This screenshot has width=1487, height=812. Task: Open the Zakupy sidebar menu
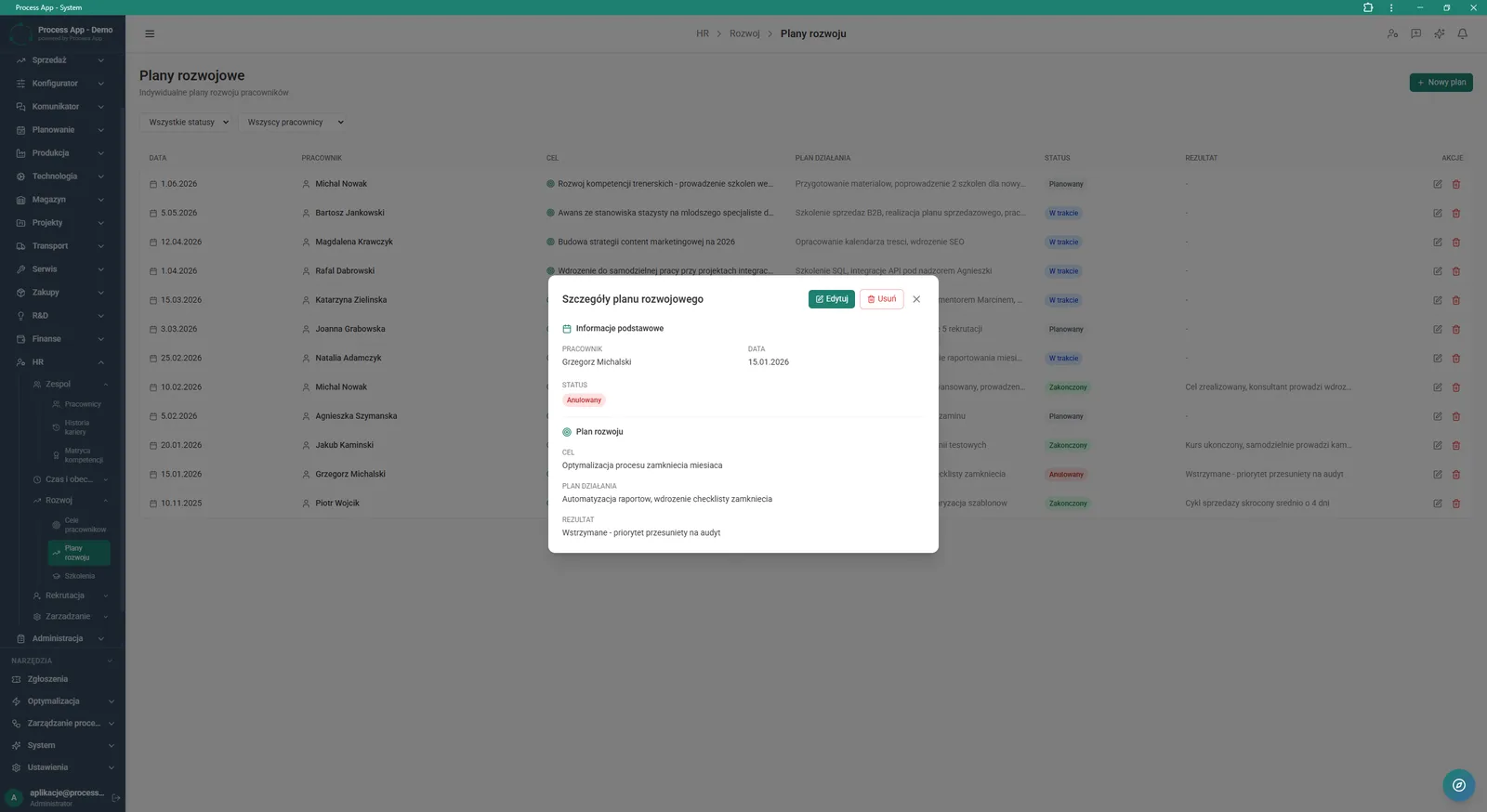[60, 293]
